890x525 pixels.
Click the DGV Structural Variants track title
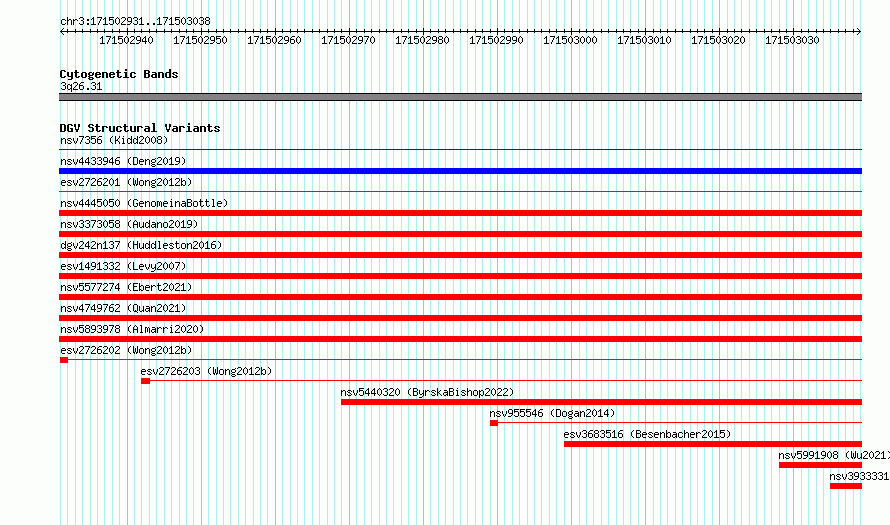[140, 128]
